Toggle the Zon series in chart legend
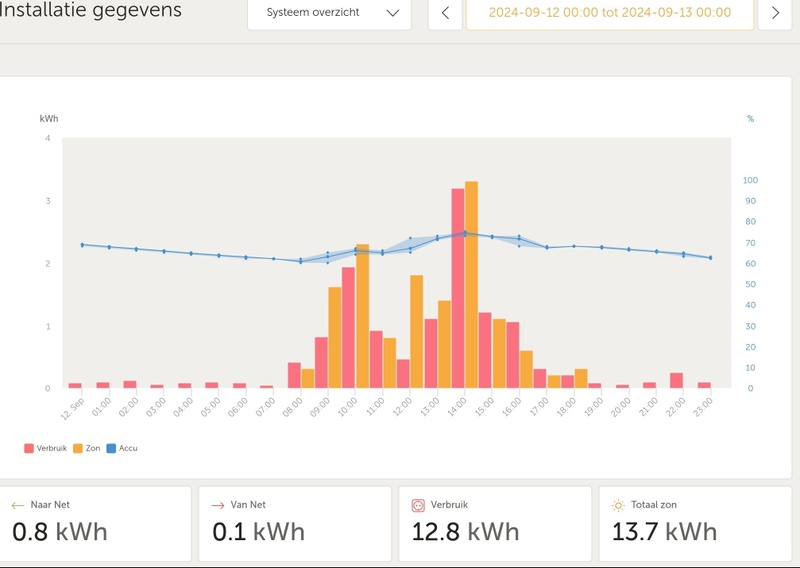 pos(94,448)
